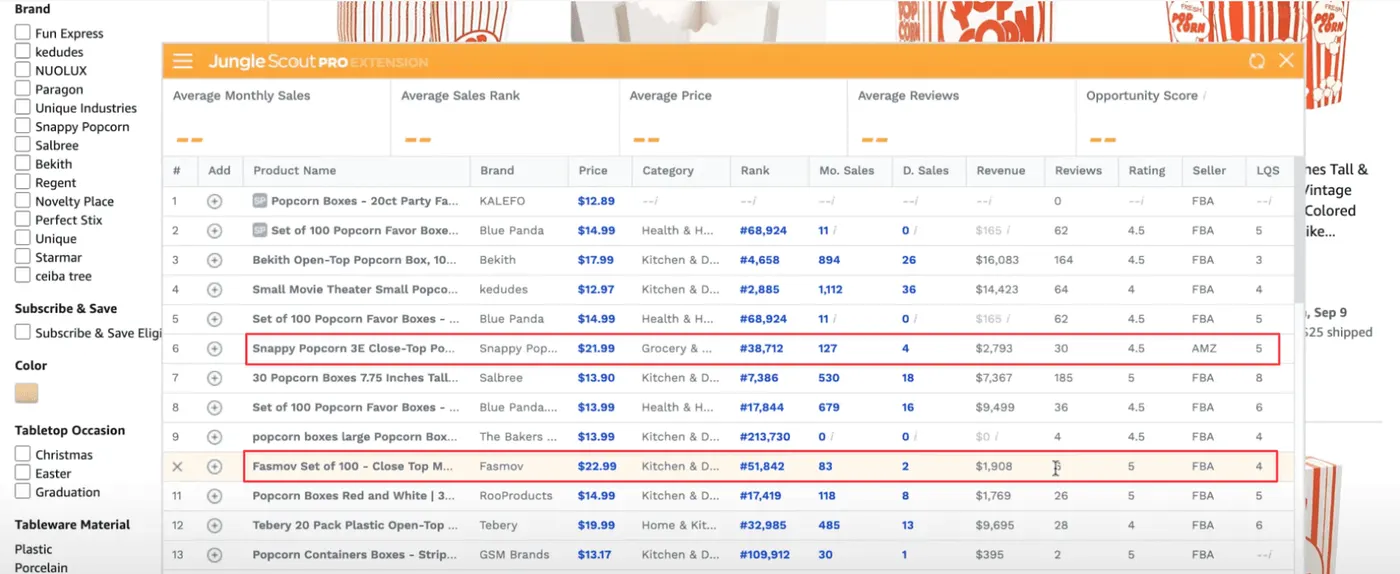
Task: Add GSM Brands Popcorn Containers product
Action: [214, 555]
